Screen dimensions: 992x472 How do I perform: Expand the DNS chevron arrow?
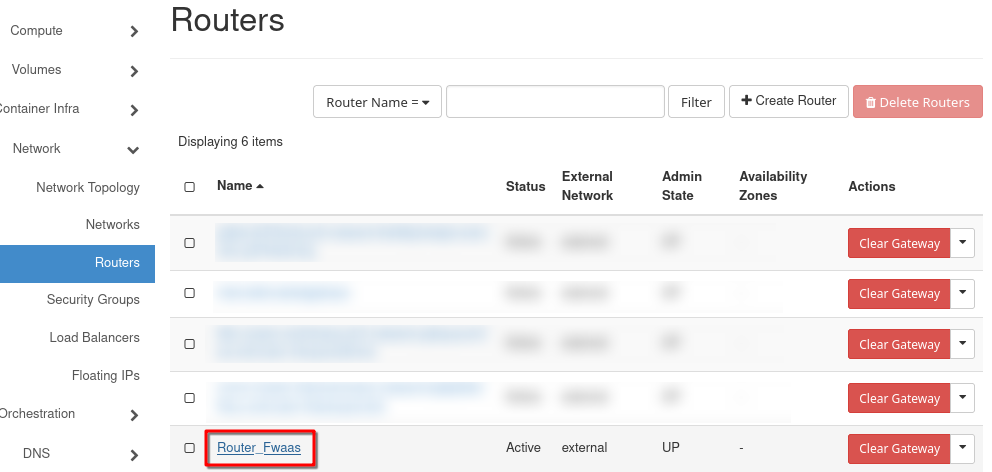[x=134, y=455]
